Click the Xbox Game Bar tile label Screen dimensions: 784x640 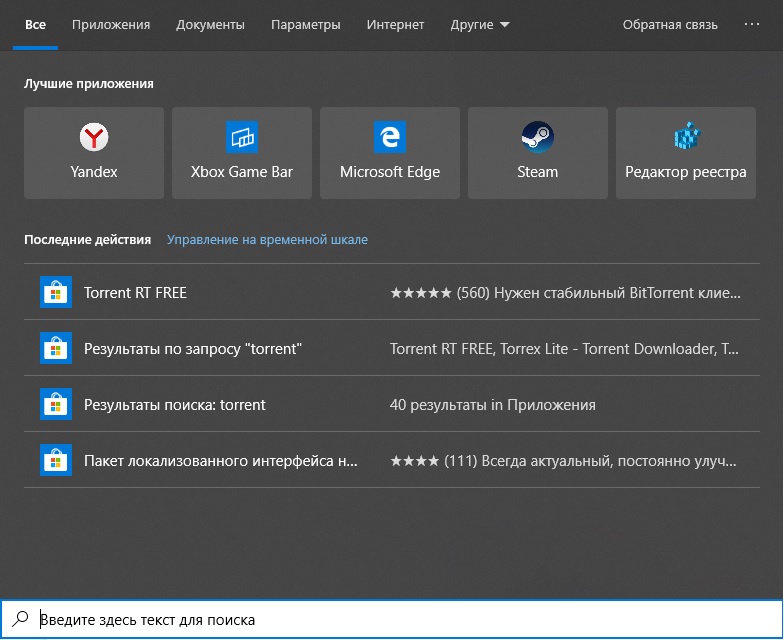point(242,172)
